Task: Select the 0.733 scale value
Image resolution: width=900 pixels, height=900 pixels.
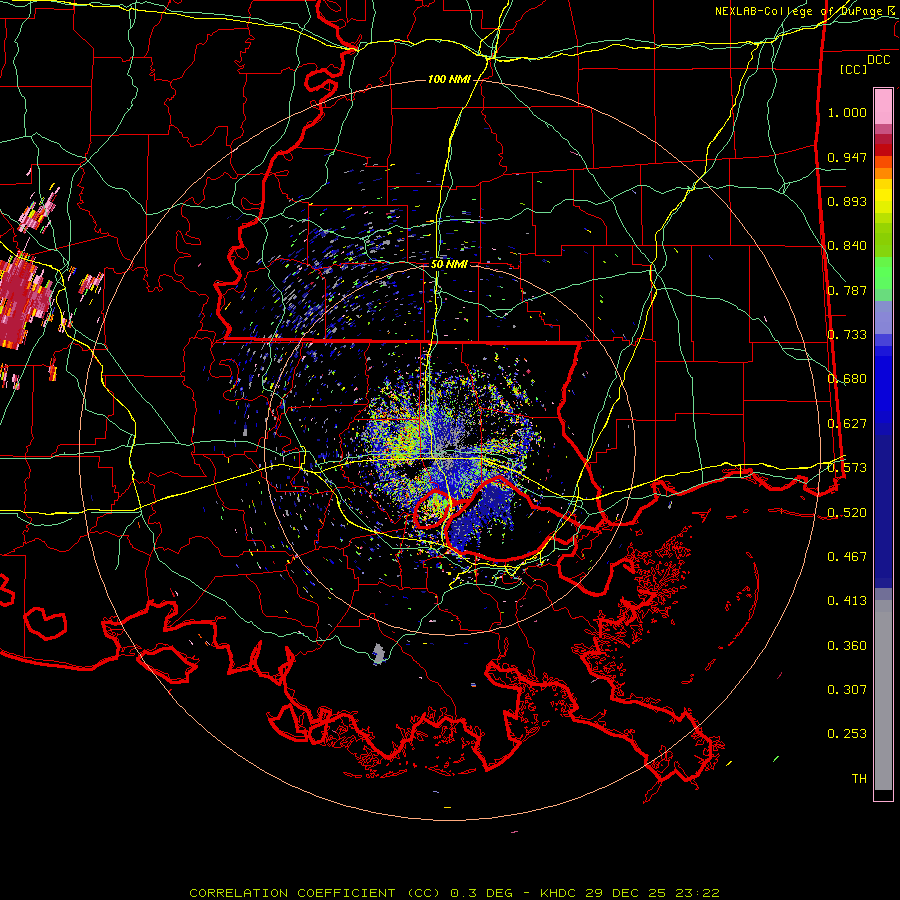Action: click(847, 335)
